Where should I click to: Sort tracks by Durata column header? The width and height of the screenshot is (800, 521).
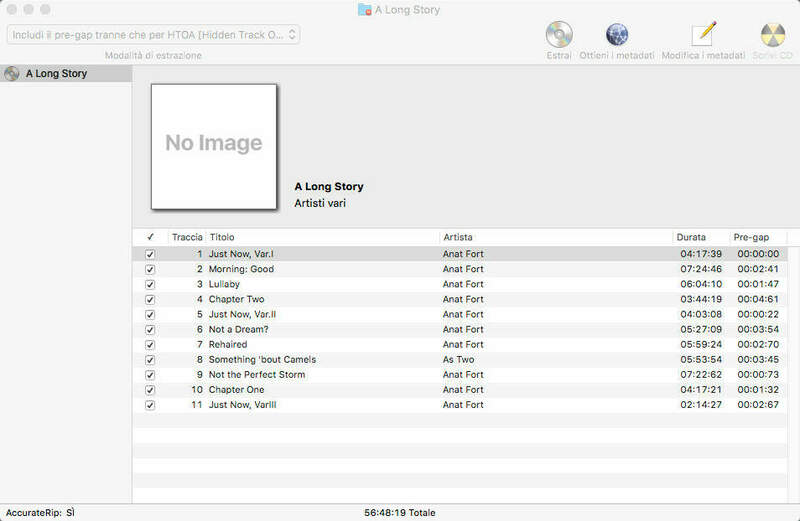pos(700,237)
